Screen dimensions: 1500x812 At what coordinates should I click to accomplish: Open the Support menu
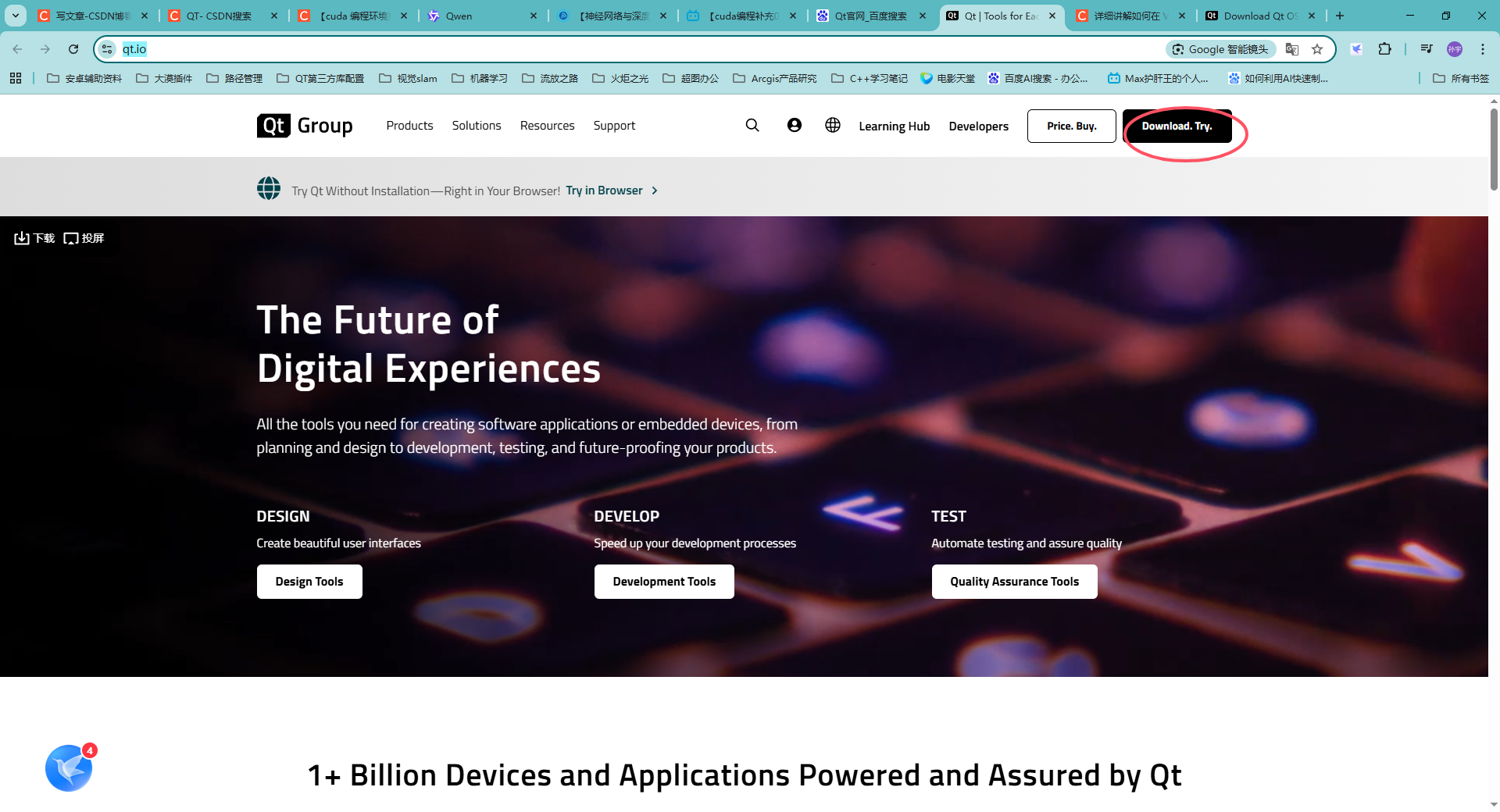pyautogui.click(x=614, y=126)
